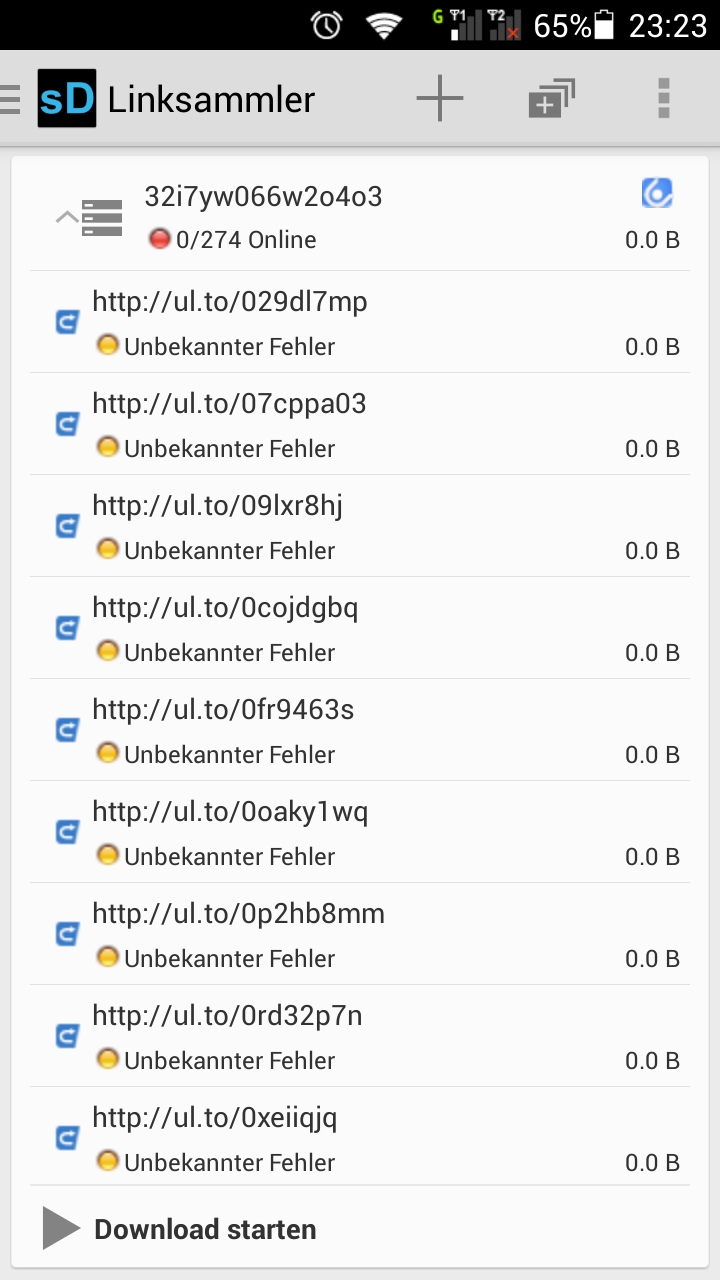This screenshot has width=720, height=1280.
Task: Open the three-dot overflow menu
Action: click(x=663, y=99)
